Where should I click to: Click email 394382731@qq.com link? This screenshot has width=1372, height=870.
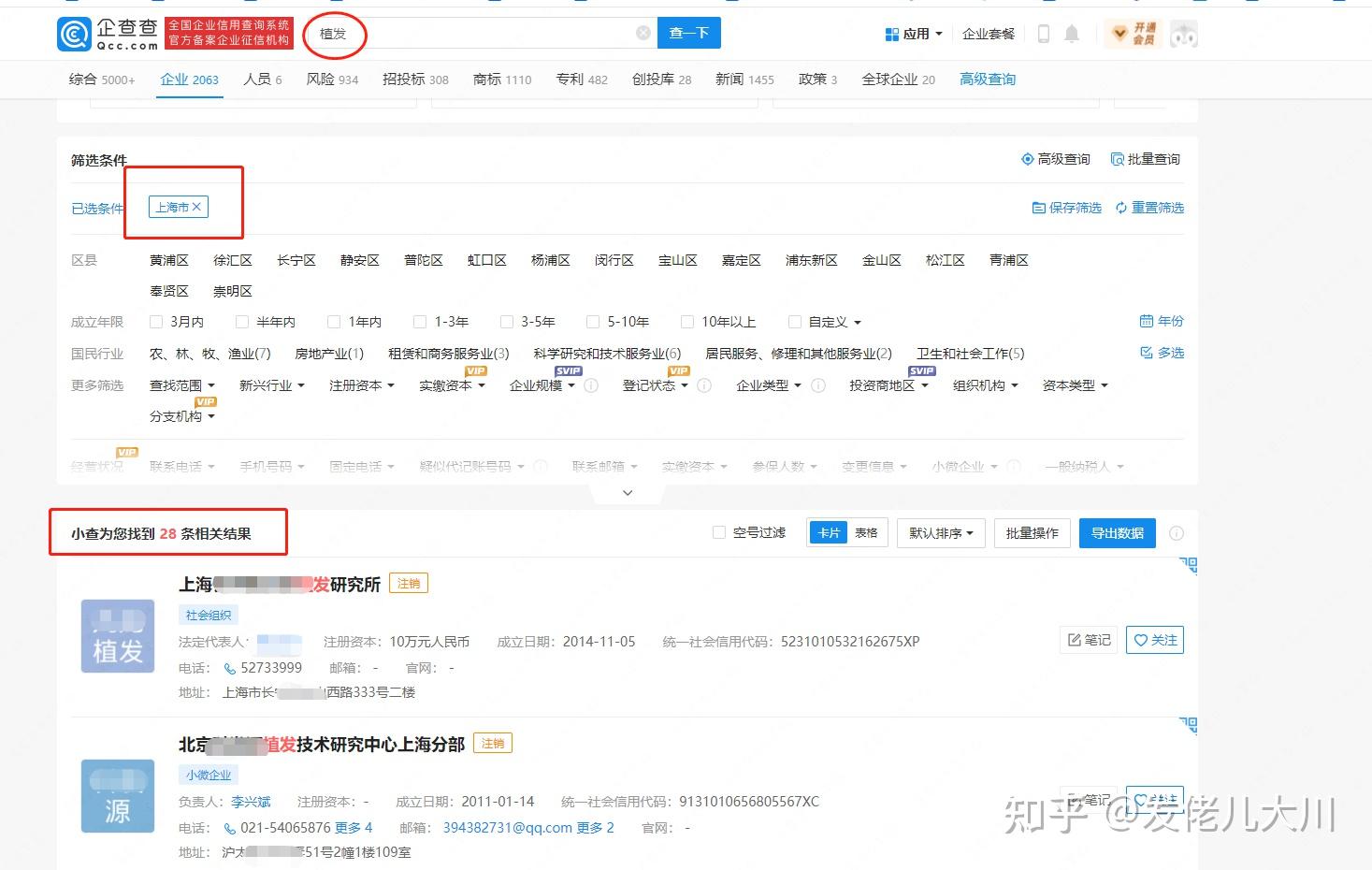tap(508, 828)
